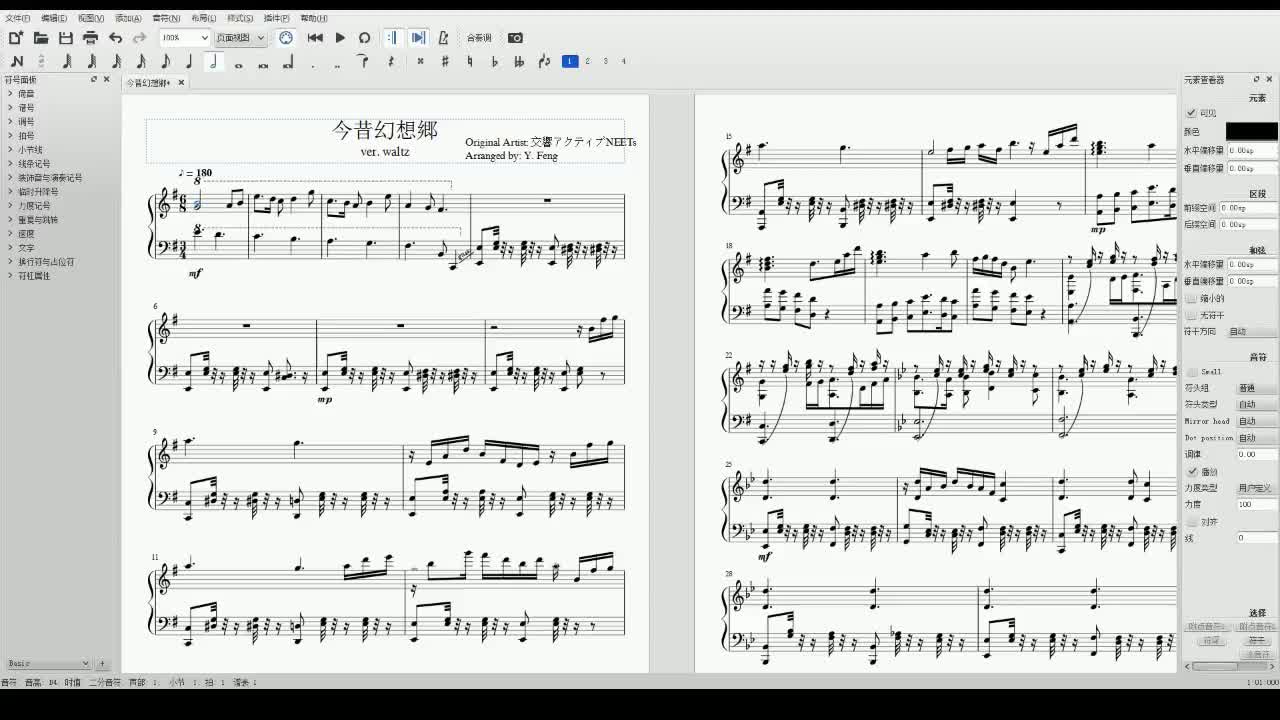Add a tie to the note
1280x720 pixels.
coord(363,62)
